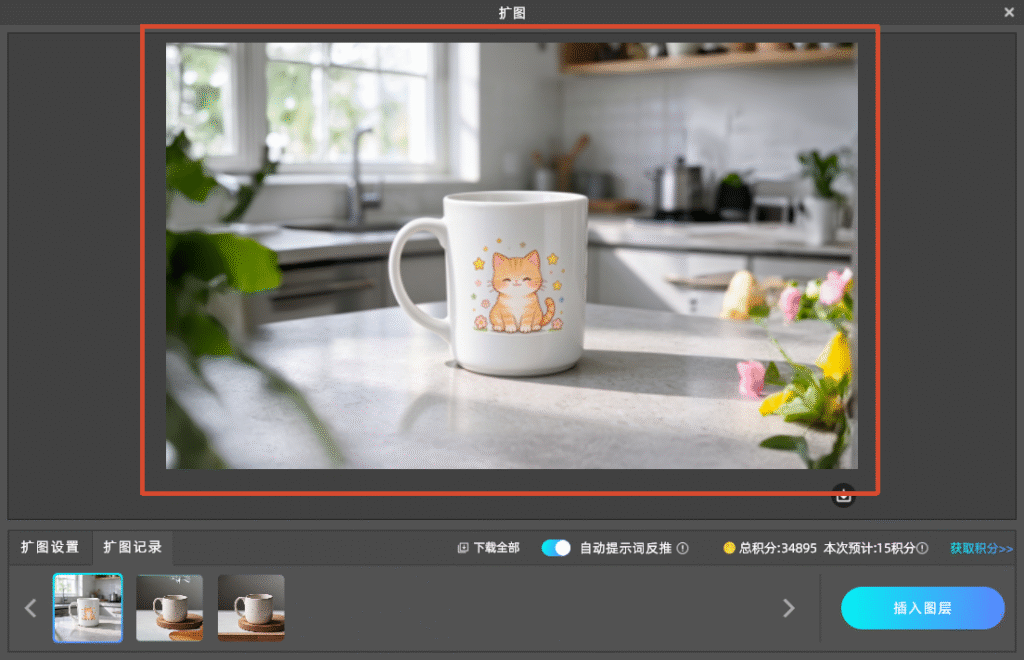Show next thumbnails with the right arrow
This screenshot has width=1024, height=660.
pyautogui.click(x=788, y=608)
